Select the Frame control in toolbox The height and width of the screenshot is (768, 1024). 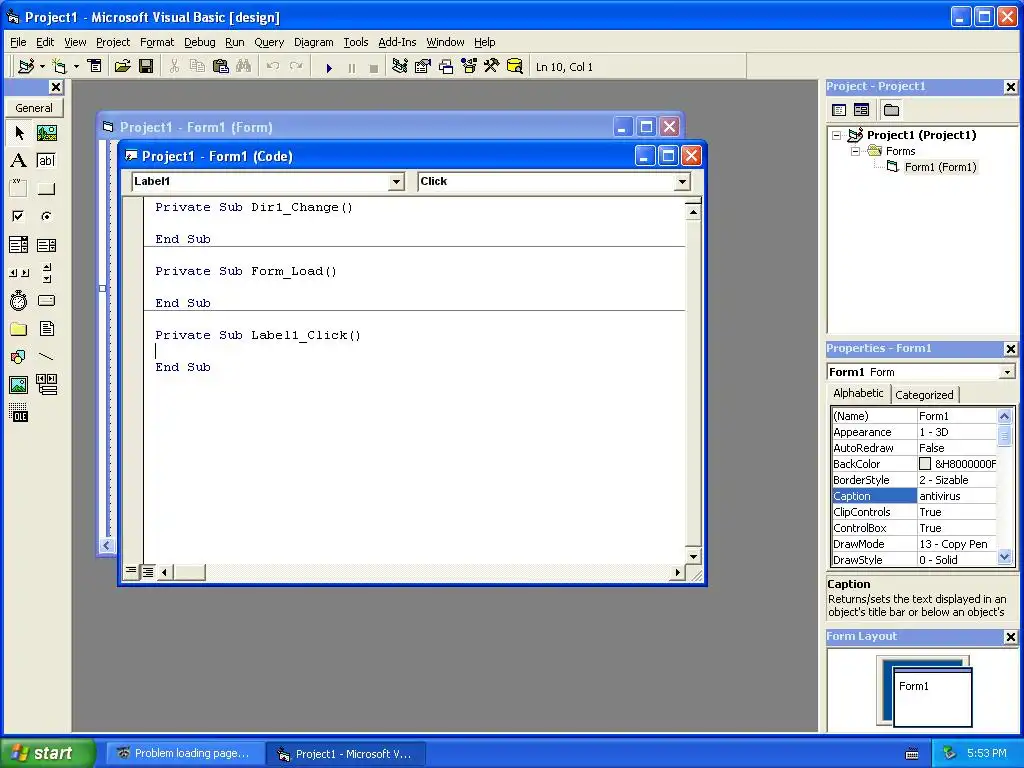(x=19, y=189)
